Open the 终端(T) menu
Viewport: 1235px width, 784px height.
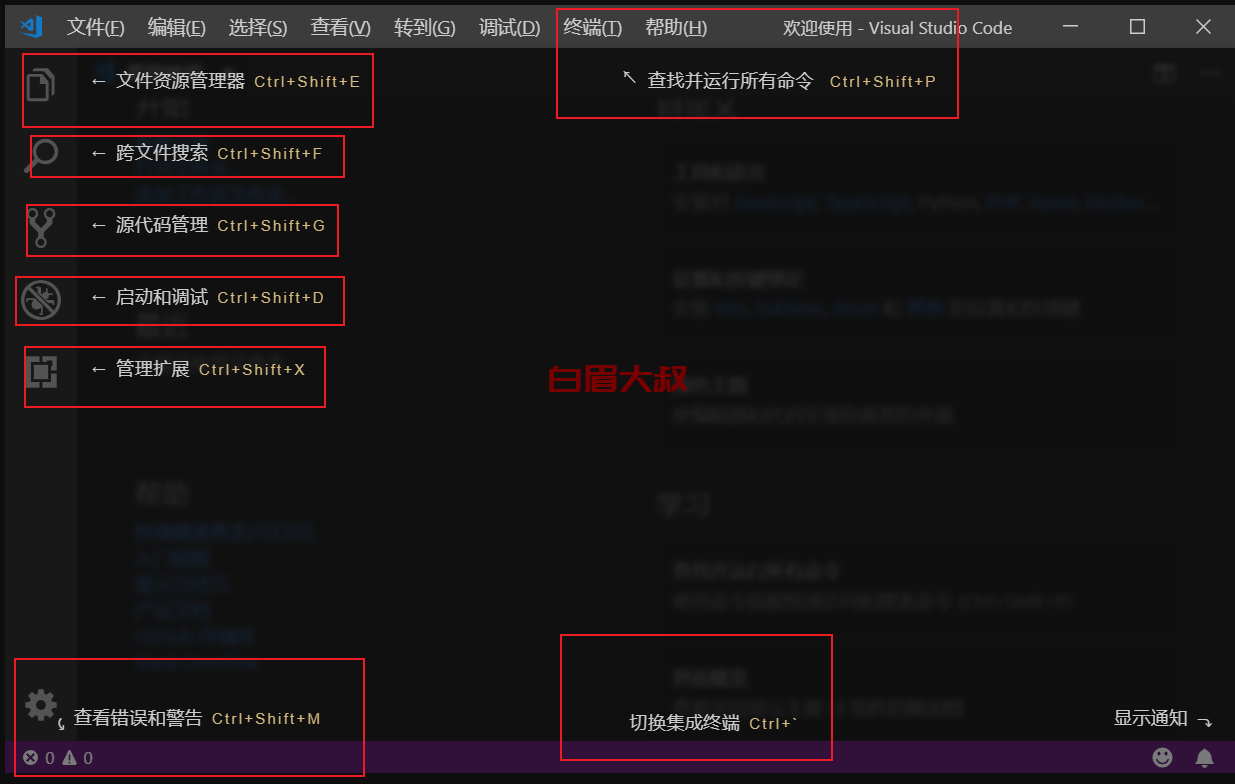pyautogui.click(x=592, y=28)
